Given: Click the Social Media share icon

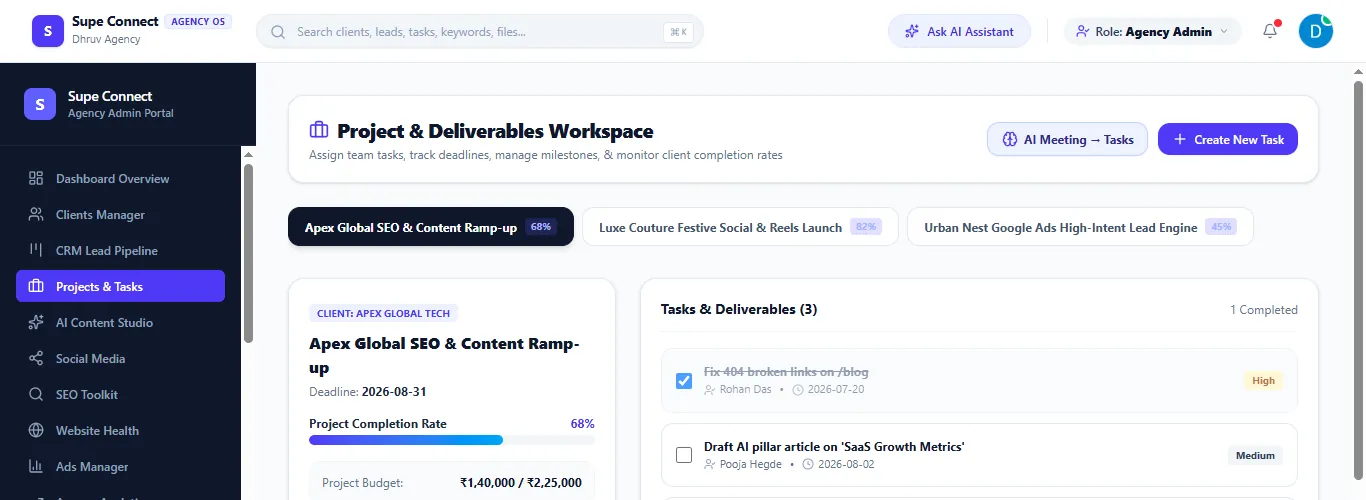Looking at the screenshot, I should 36,359.
